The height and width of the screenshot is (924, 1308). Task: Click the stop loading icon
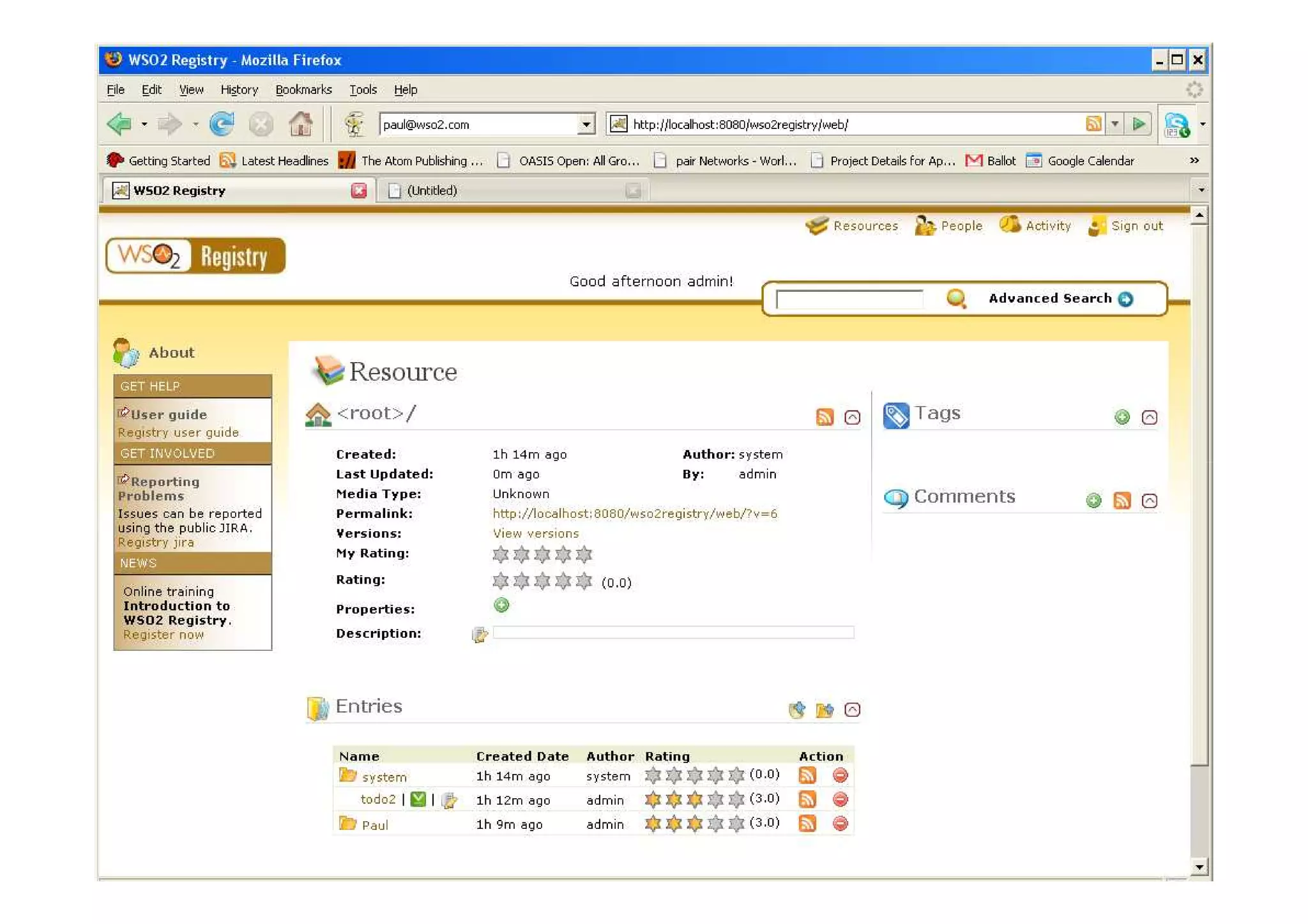tap(261, 124)
